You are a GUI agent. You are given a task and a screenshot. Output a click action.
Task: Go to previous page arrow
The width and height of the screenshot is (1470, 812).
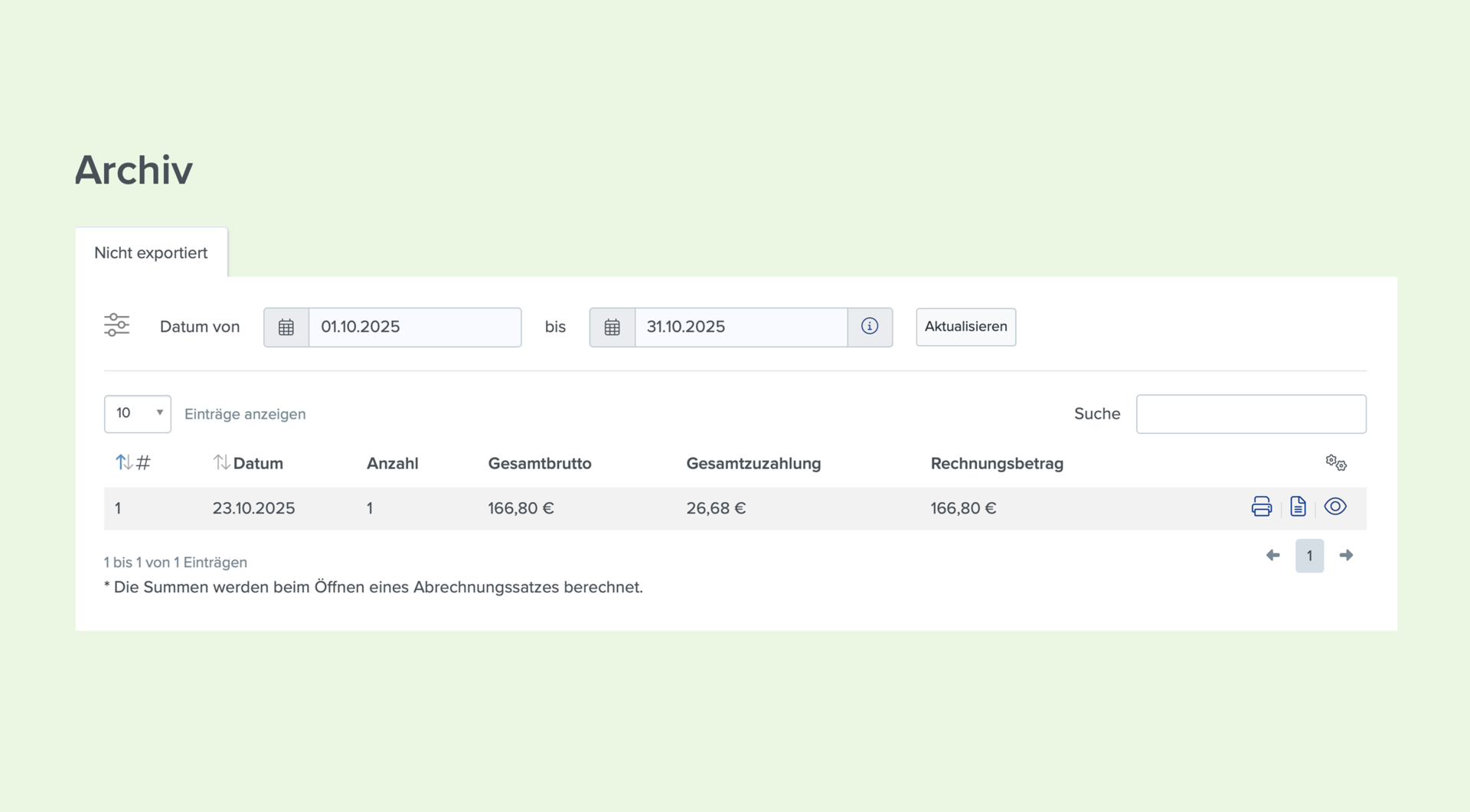point(1272,556)
